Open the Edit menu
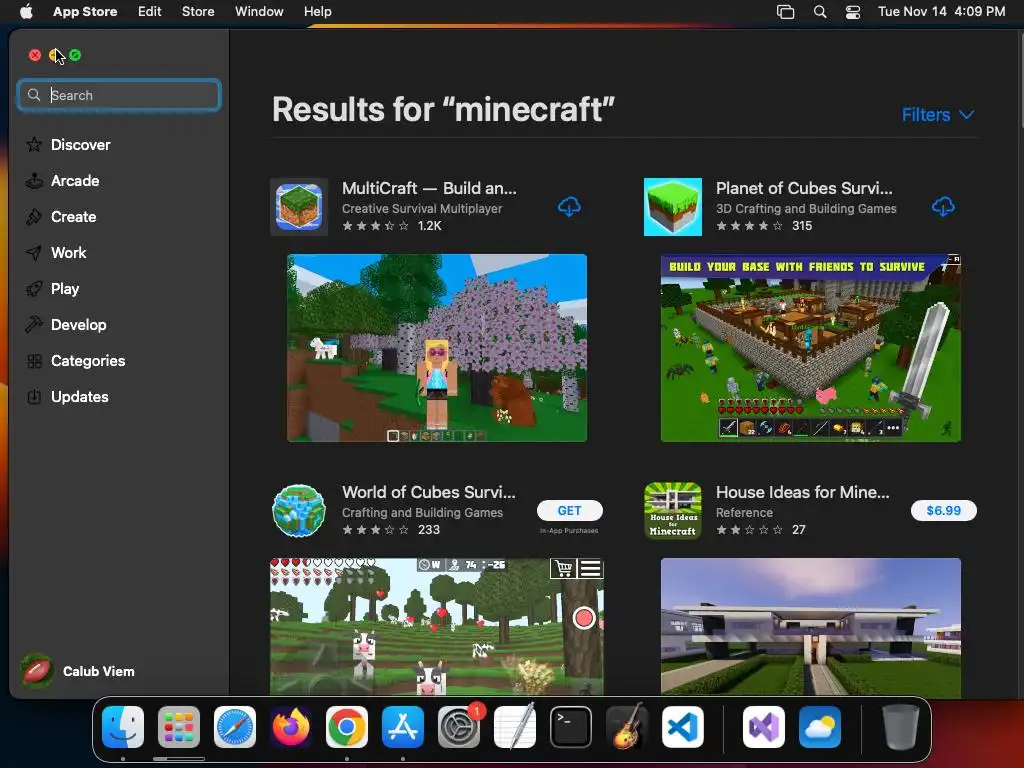The image size is (1024, 768). tap(150, 12)
